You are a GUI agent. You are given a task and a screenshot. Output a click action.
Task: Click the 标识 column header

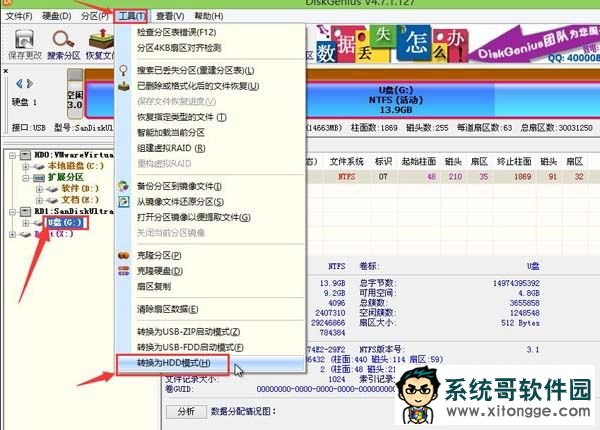coord(383,161)
